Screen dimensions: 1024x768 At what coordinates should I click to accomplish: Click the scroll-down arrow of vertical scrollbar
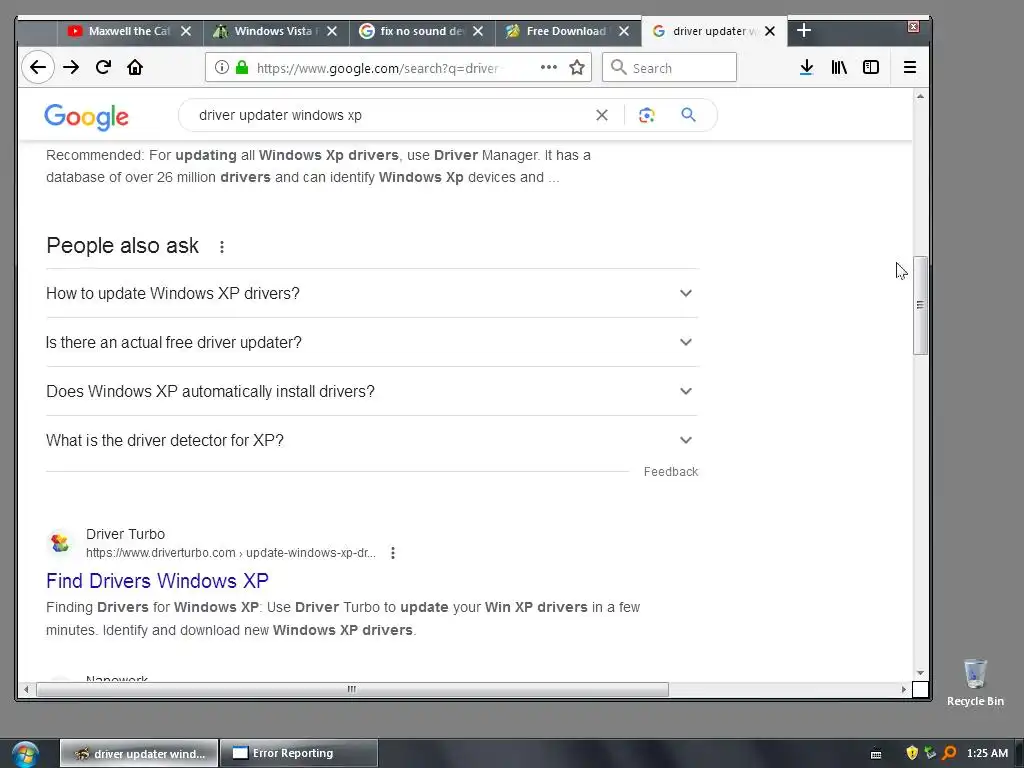[920, 673]
